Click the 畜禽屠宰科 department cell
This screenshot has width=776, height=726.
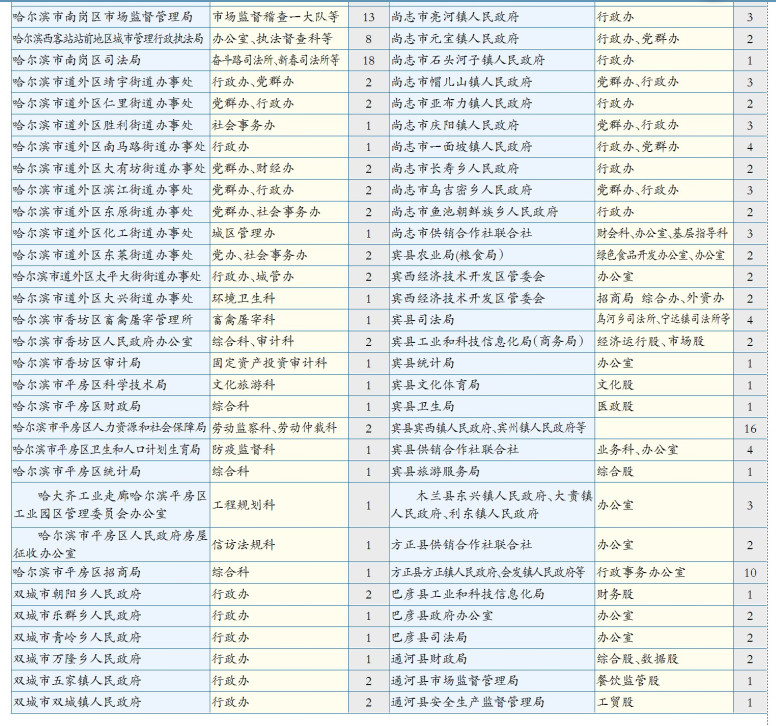(x=243, y=319)
